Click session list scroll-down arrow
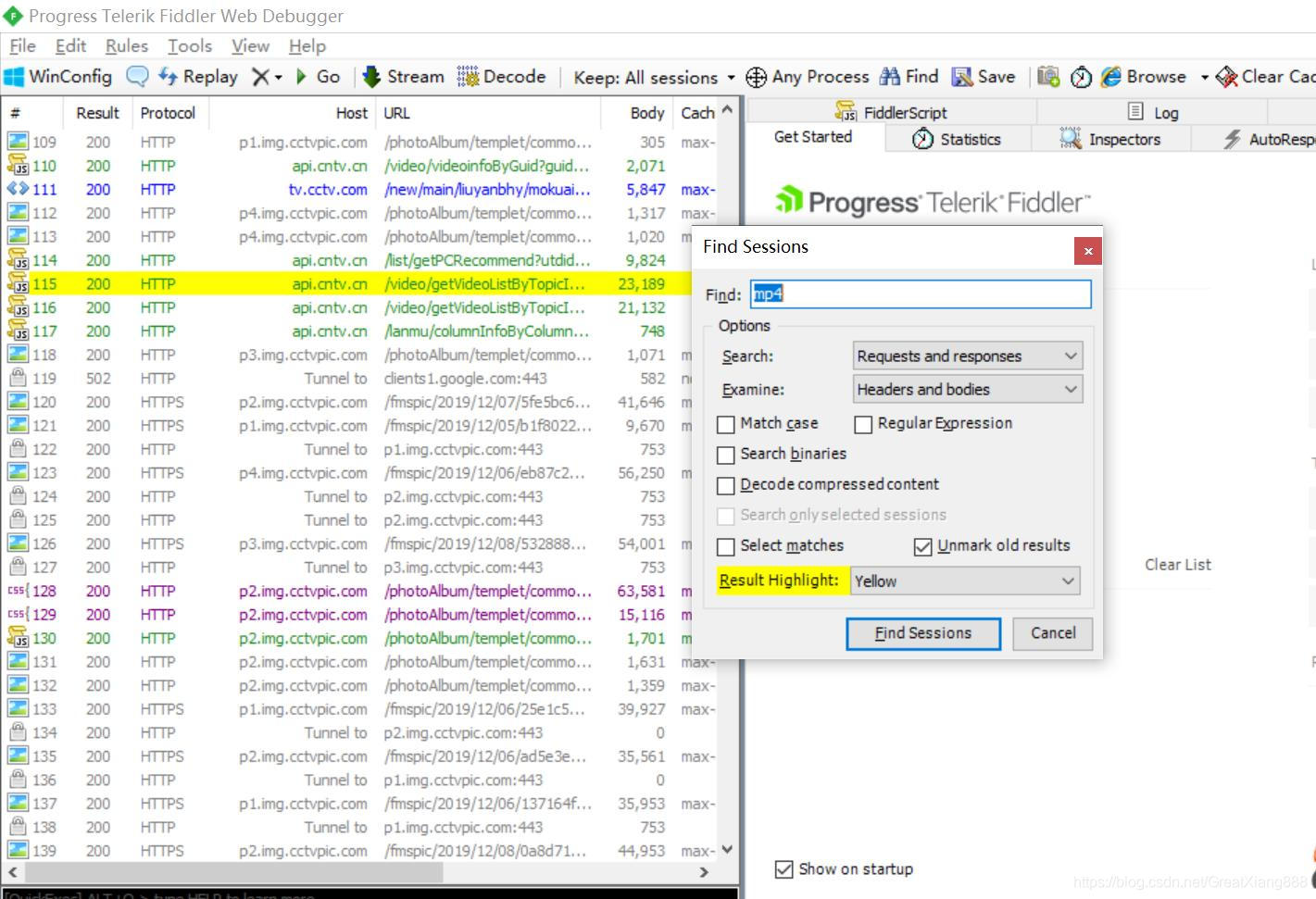The height and width of the screenshot is (899, 1316). tap(728, 849)
